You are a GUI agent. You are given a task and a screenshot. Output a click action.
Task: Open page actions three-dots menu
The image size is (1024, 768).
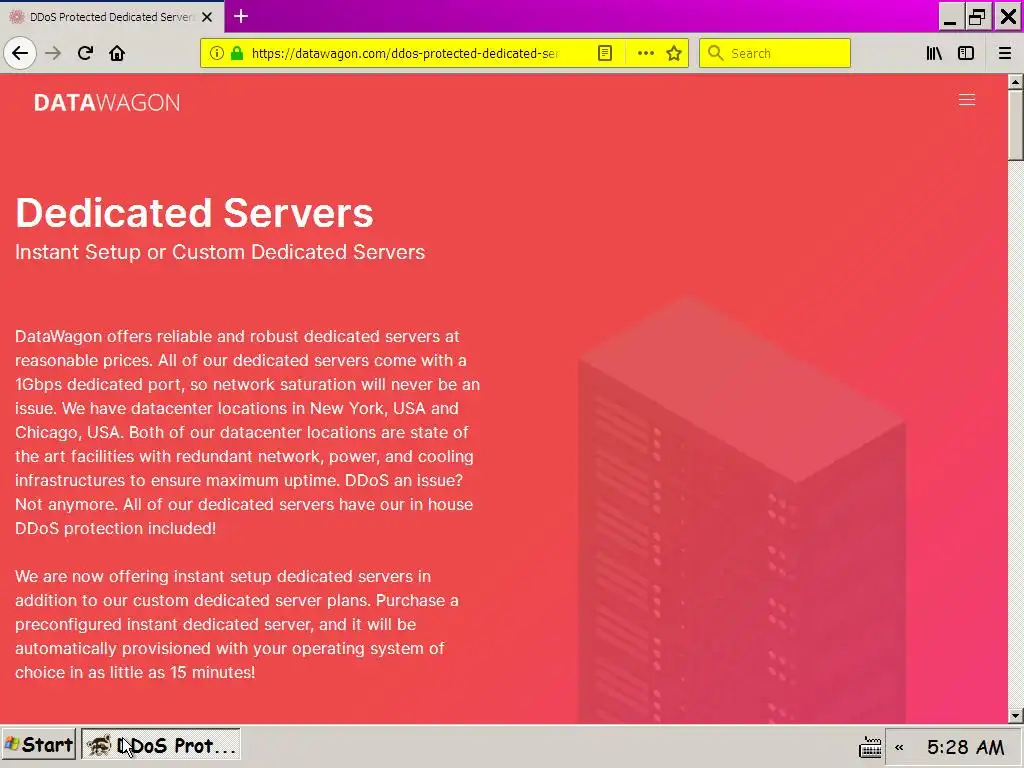tap(645, 53)
